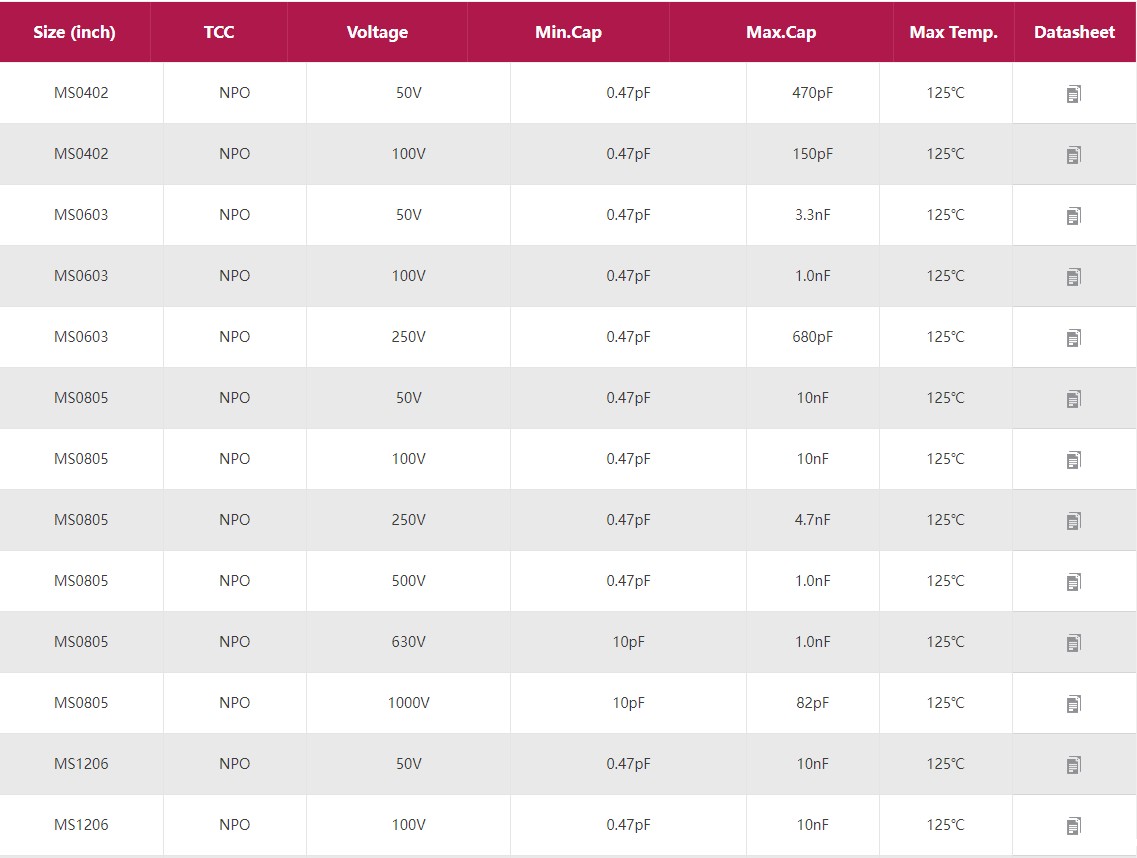Screen dimensions: 1137x858
Task: Open datasheet for MS0805 630V row
Action: pyautogui.click(x=1073, y=643)
